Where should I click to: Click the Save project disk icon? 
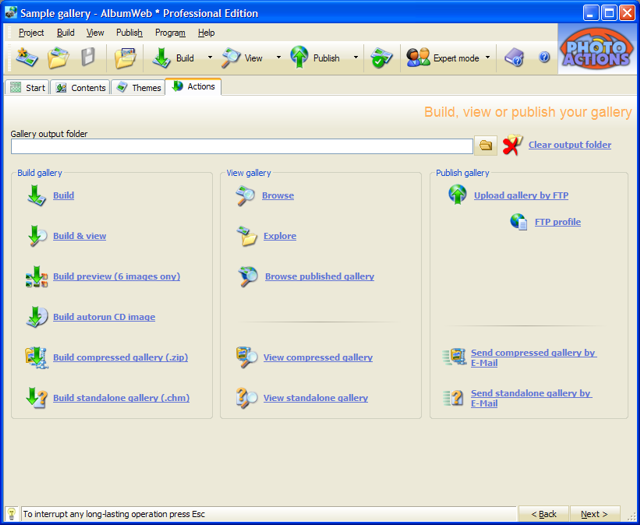point(88,57)
